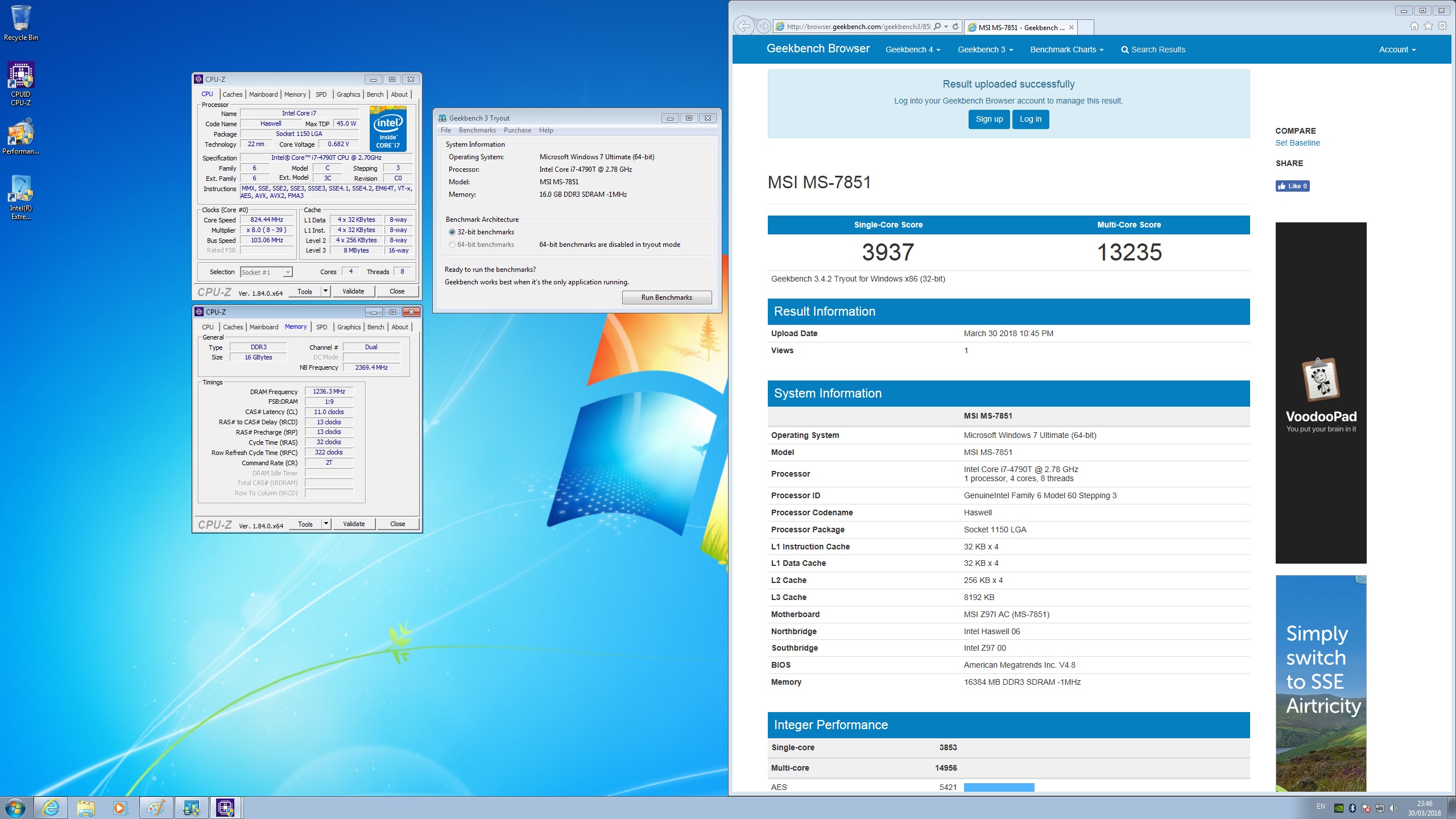Open the Performance desktop shortcut
Viewport: 1456px width, 819px height.
pyautogui.click(x=20, y=136)
